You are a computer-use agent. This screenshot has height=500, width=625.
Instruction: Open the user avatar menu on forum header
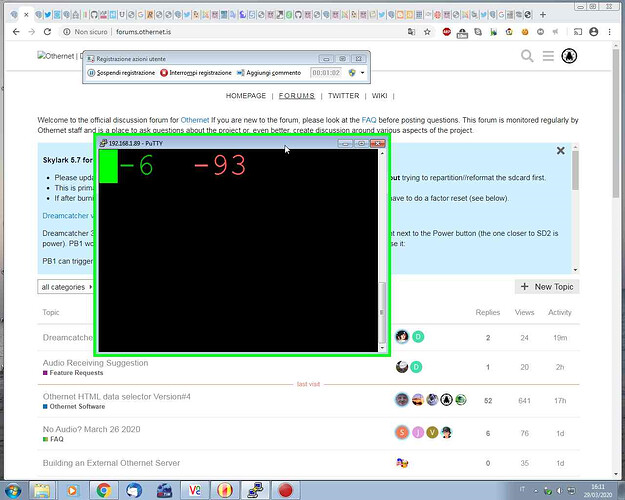[569, 56]
